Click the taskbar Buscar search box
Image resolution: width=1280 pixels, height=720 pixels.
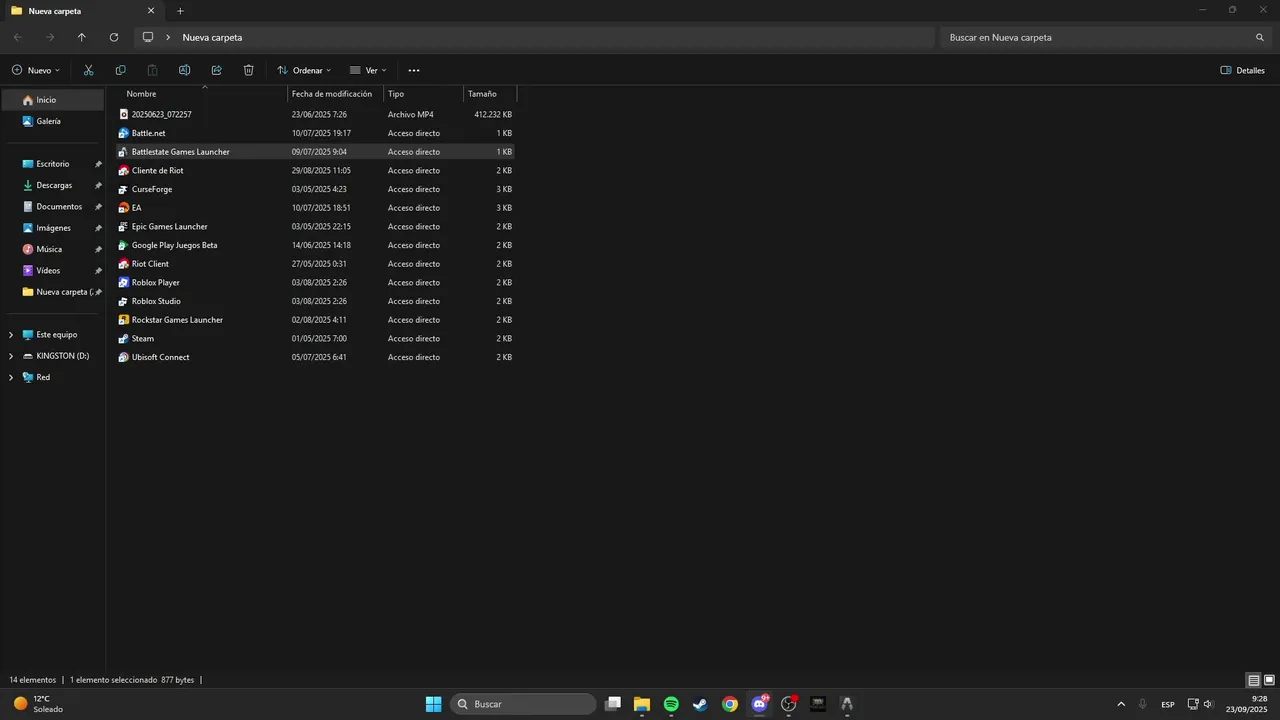point(523,704)
